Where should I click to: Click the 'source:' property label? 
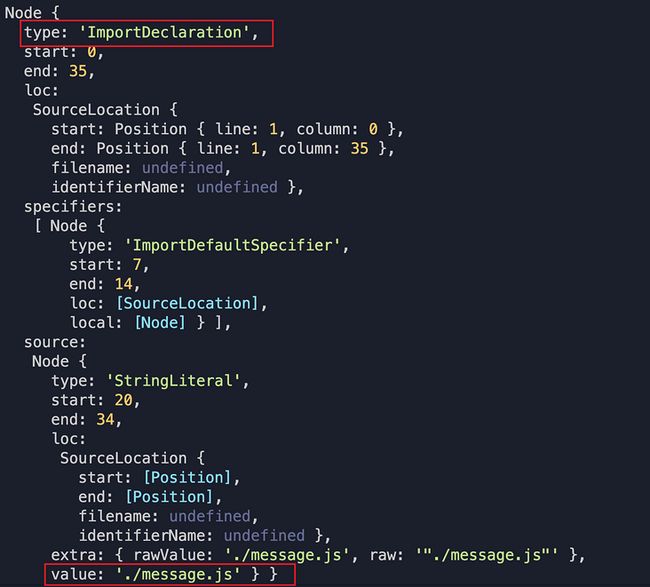pos(55,342)
